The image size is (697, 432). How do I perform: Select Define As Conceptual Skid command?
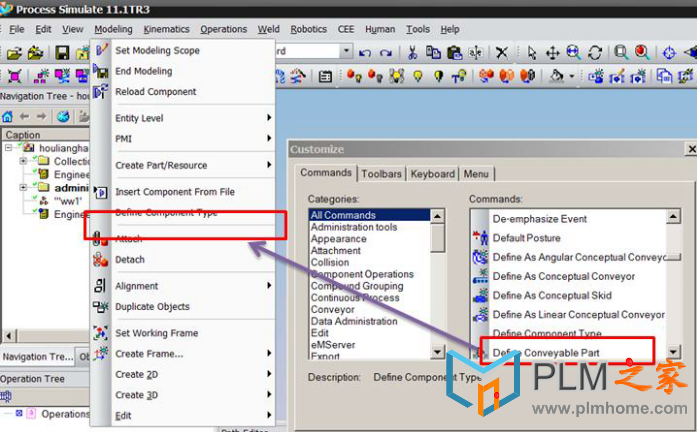[552, 296]
